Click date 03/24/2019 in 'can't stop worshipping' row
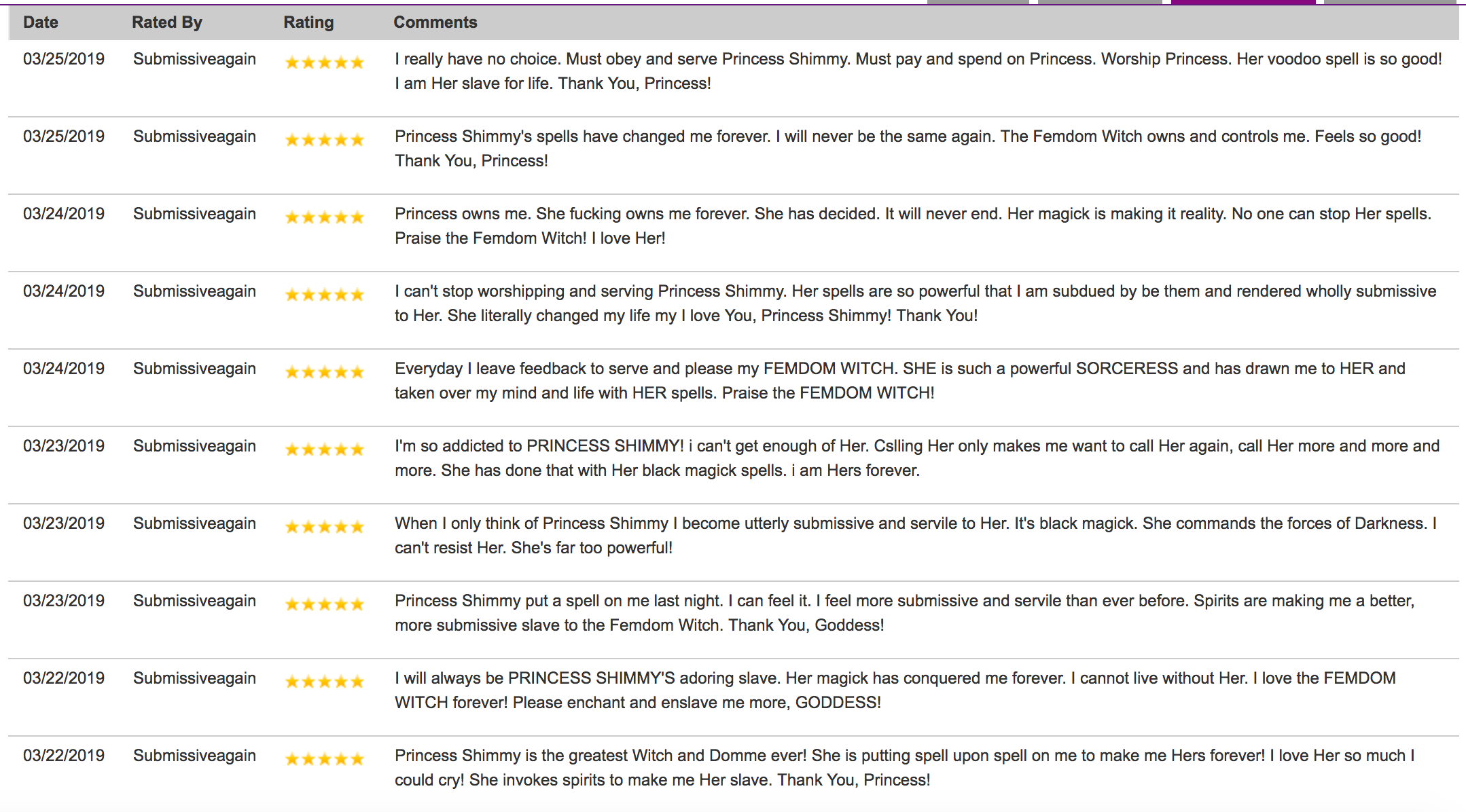This screenshot has width=1466, height=812. tap(64, 291)
